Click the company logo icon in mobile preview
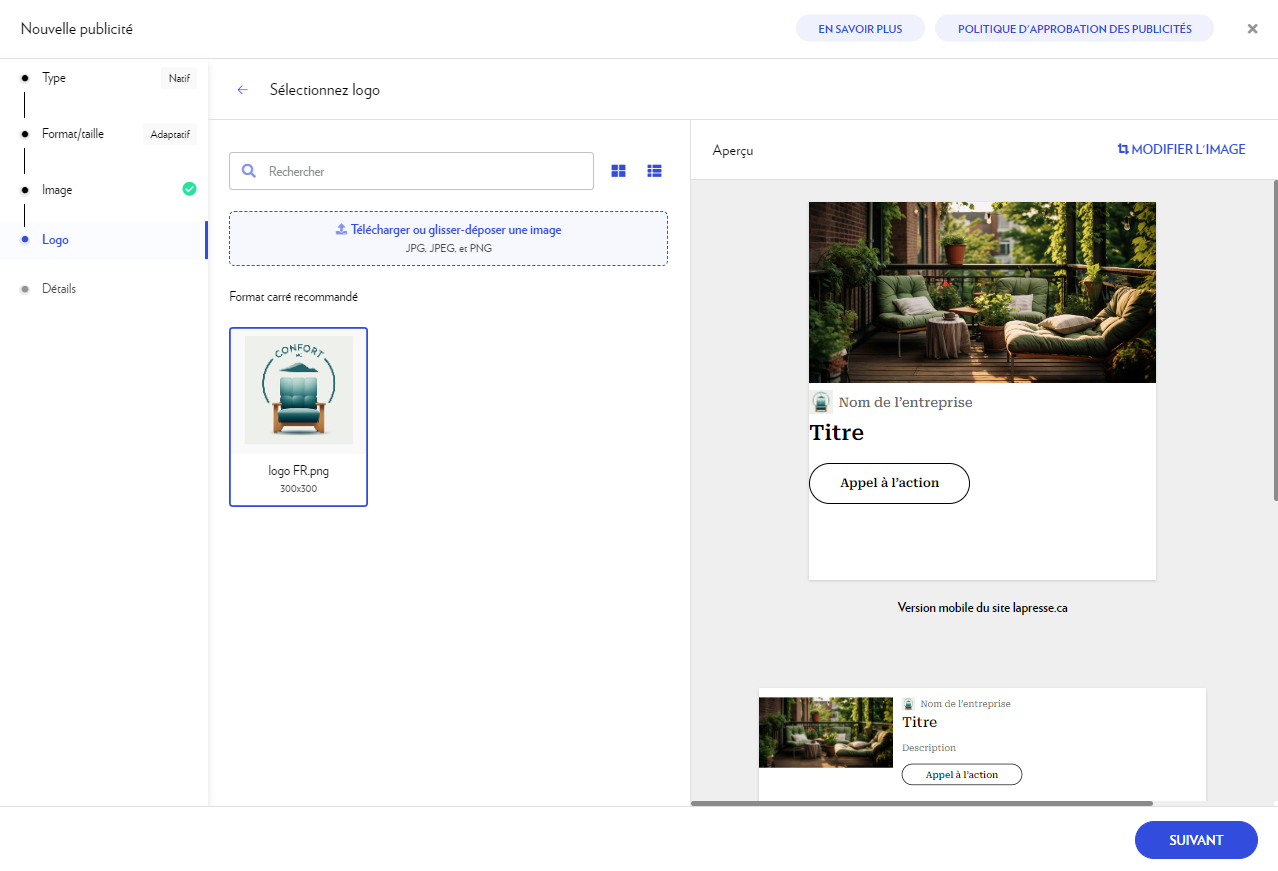 [x=821, y=402]
